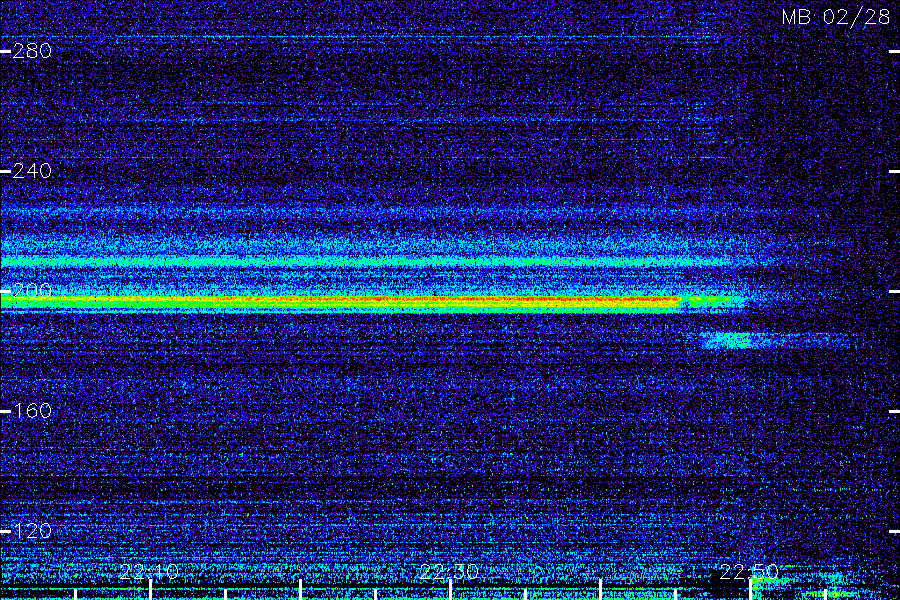Click the 200 frequency axis label

pos(32,291)
